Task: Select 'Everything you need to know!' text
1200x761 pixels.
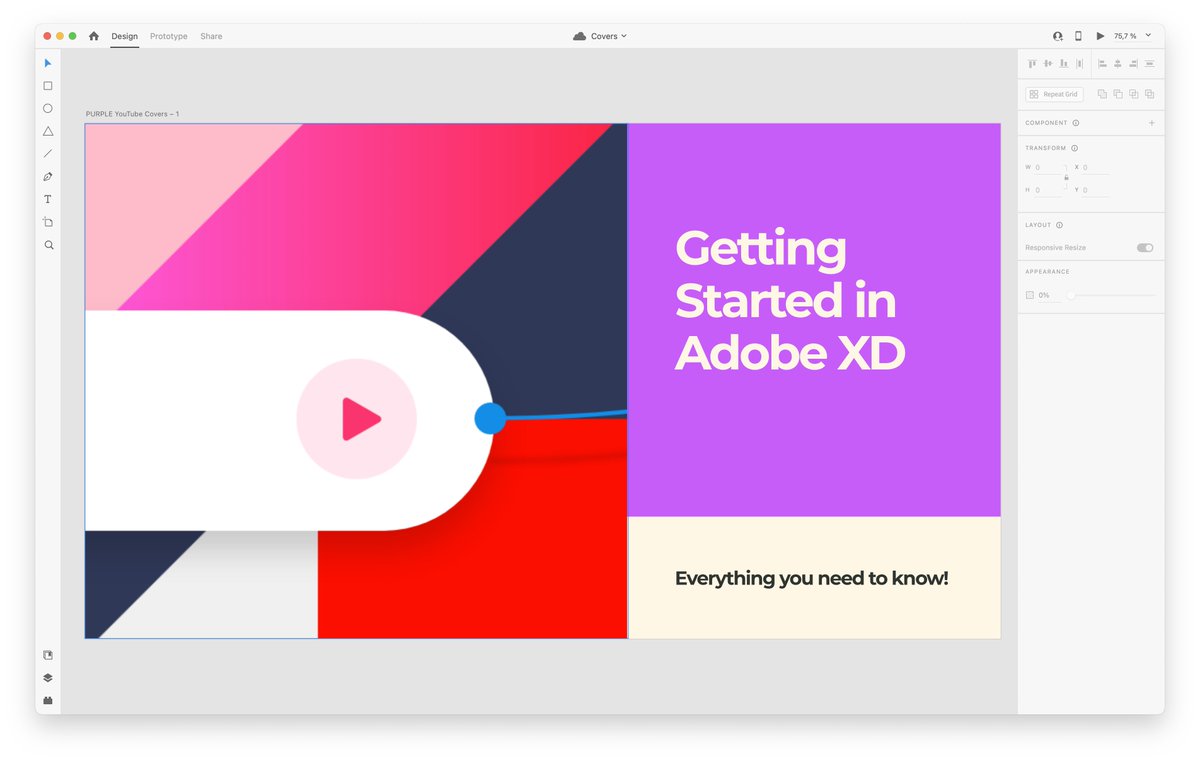Action: point(811,578)
